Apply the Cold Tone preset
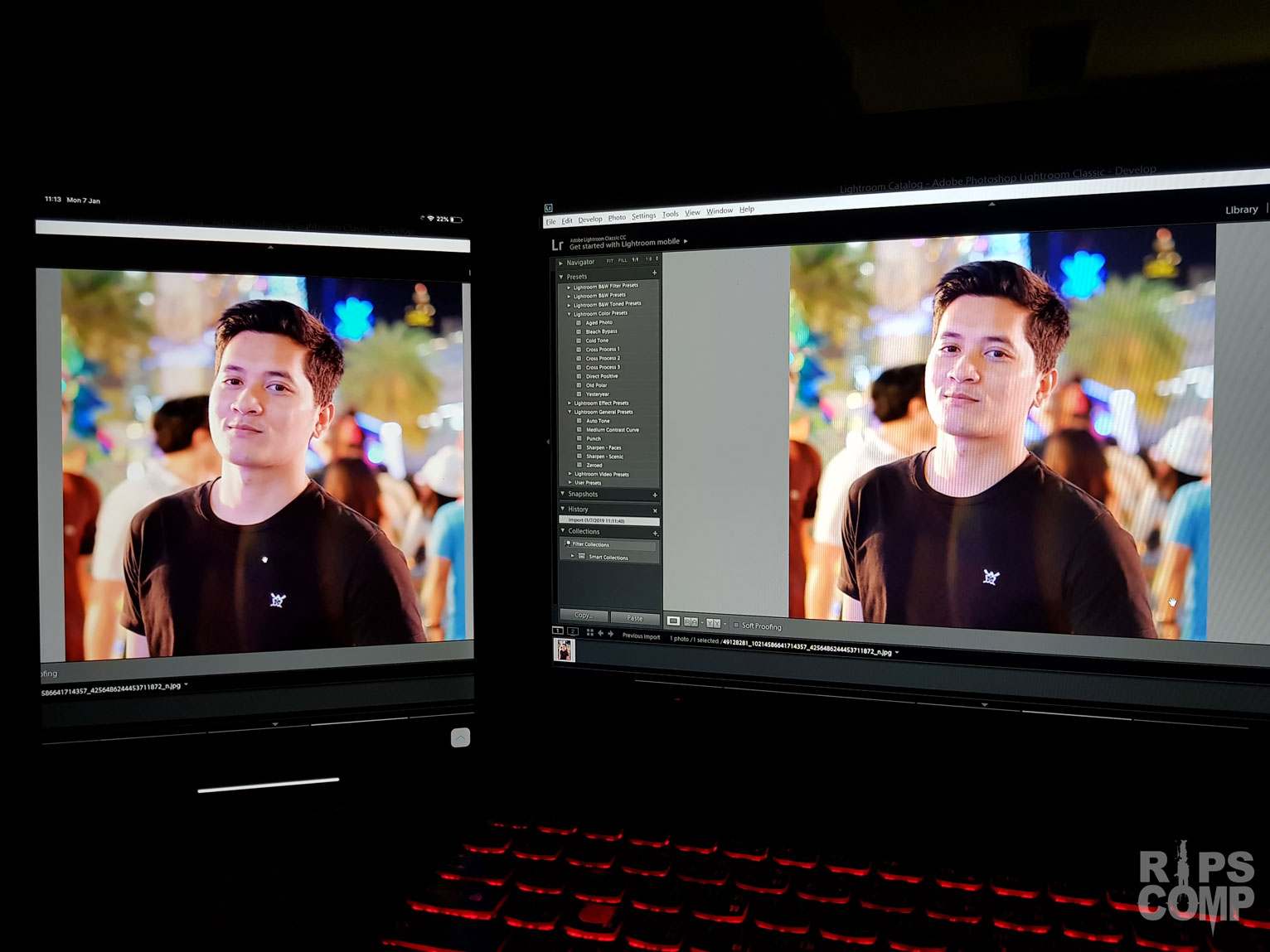Screen dimensions: 1270x952 (x=597, y=341)
